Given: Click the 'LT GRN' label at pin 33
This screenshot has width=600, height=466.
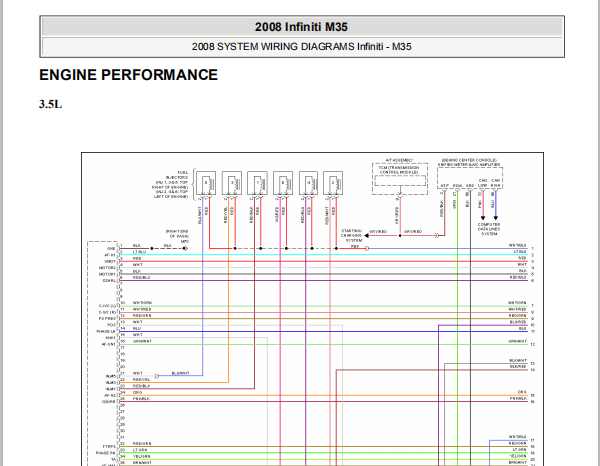Looking at the screenshot, I should (140, 450).
